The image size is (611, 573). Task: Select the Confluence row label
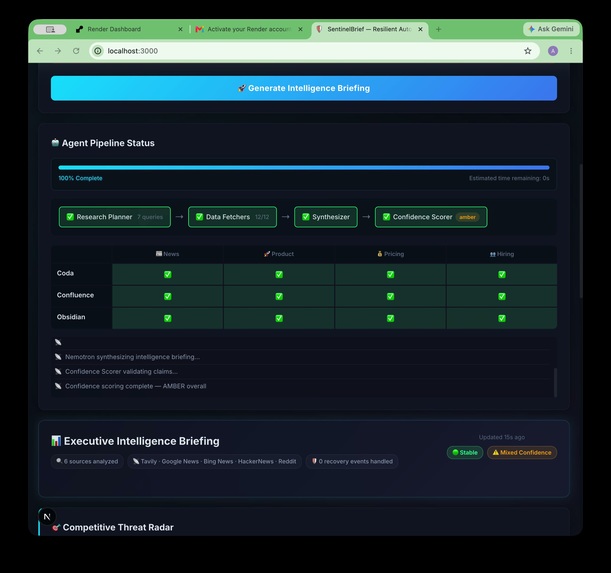(75, 295)
